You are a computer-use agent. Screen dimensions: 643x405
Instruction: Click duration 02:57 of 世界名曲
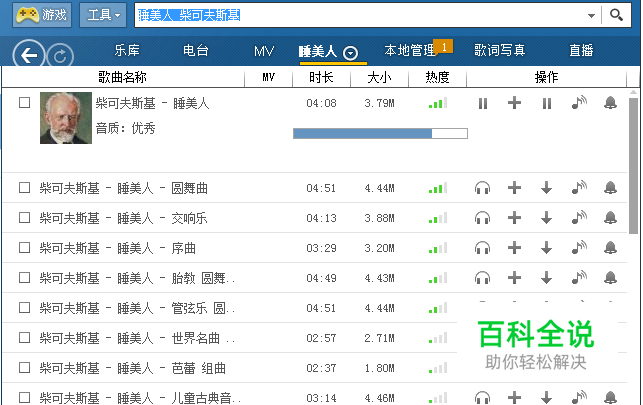[x=321, y=338]
